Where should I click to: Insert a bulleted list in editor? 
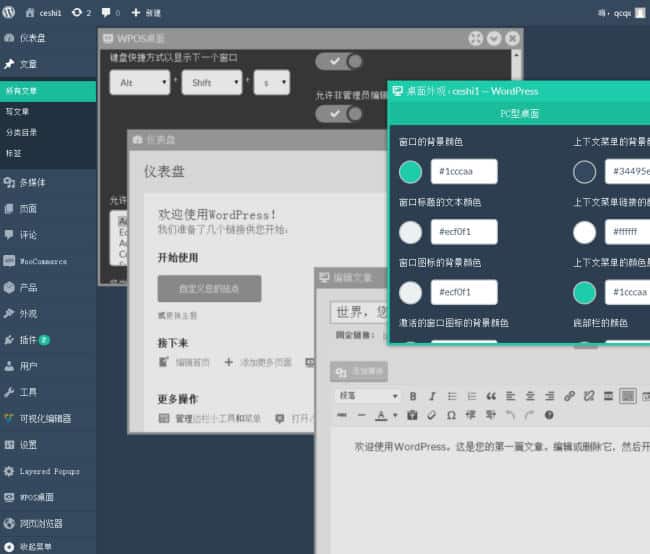452,396
